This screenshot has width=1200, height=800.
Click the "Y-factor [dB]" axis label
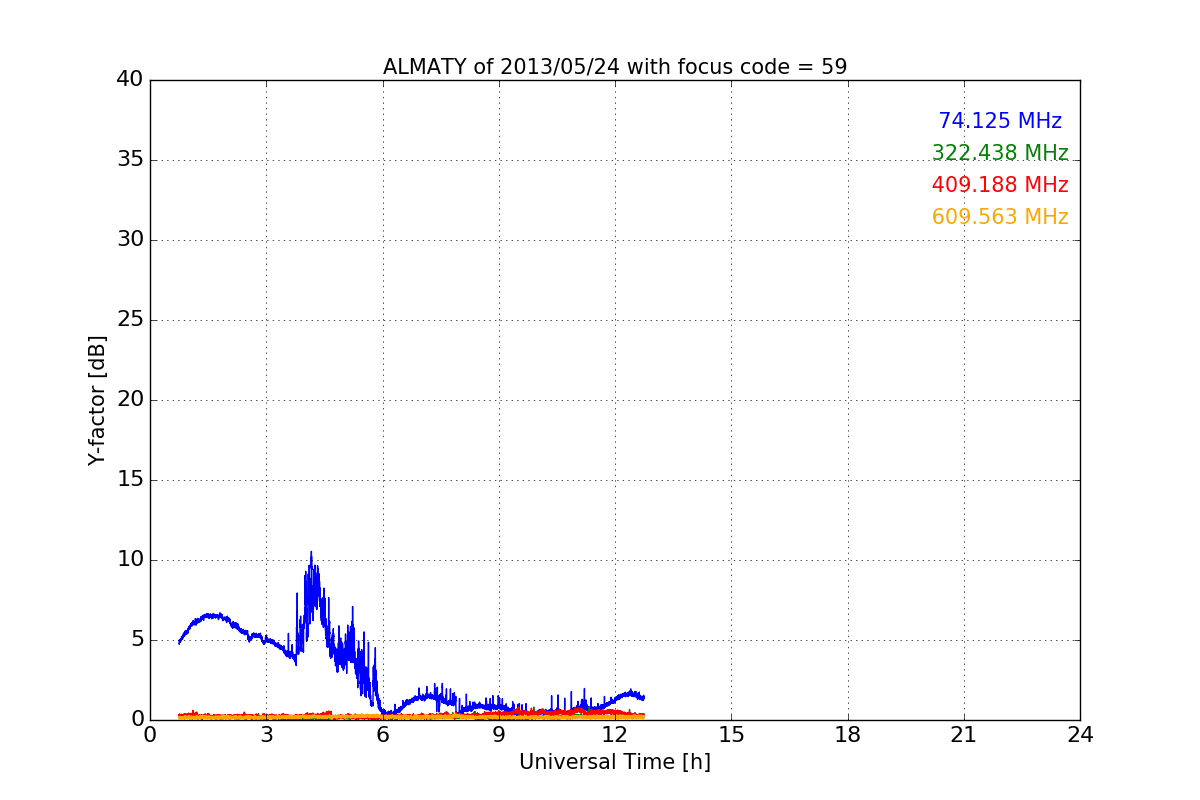(97, 400)
